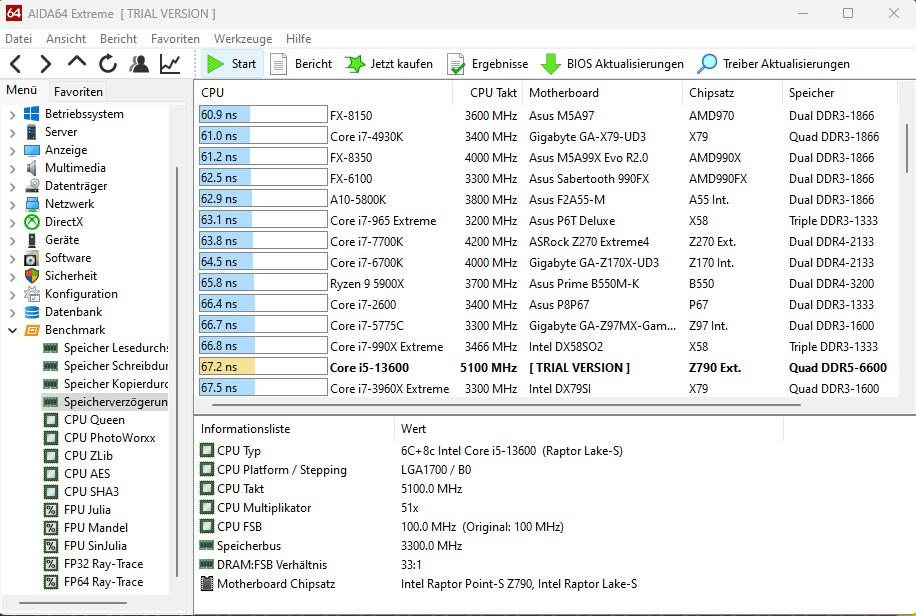The image size is (916, 616).
Task: Select the Datenbank database icon
Action: pos(32,312)
